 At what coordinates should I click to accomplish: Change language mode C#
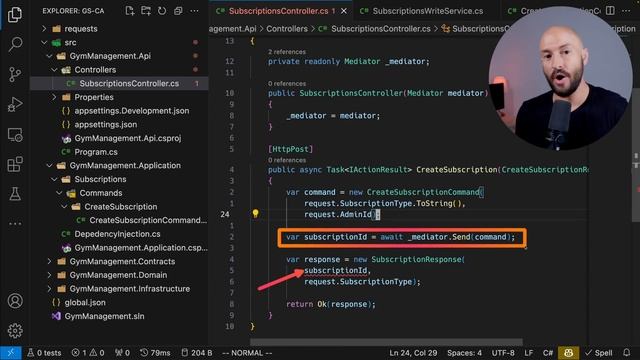548,353
